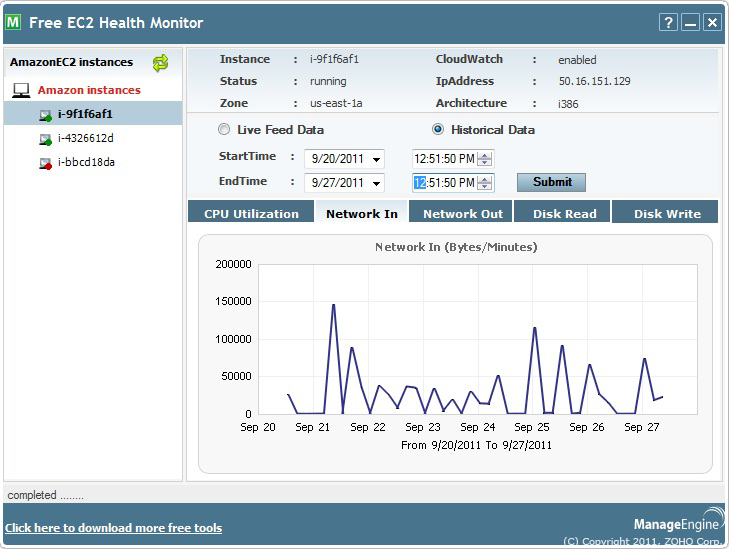
Task: Click the running status icon for i-9f1f6af1
Action: click(45, 115)
